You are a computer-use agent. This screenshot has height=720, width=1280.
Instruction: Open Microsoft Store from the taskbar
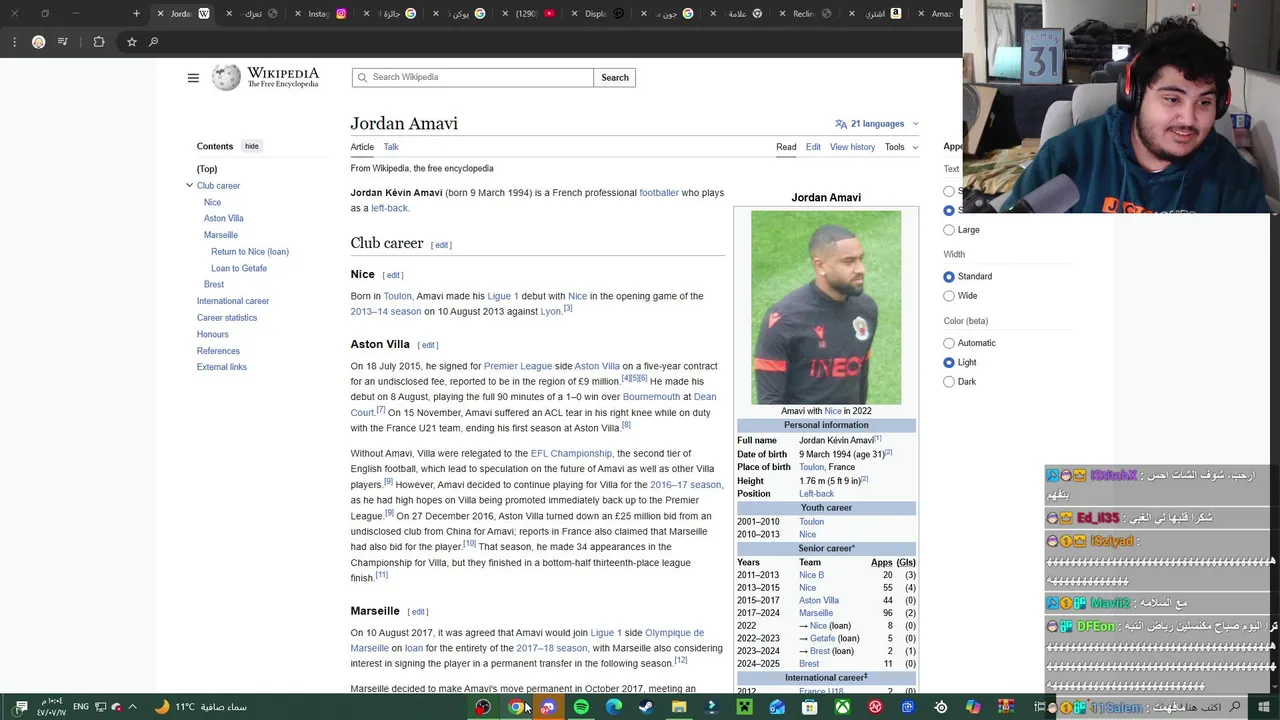(x=810, y=707)
